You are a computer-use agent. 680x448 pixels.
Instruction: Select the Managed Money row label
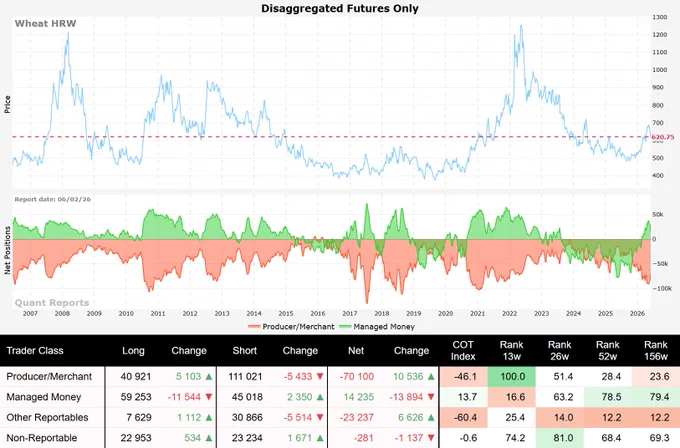(x=44, y=397)
